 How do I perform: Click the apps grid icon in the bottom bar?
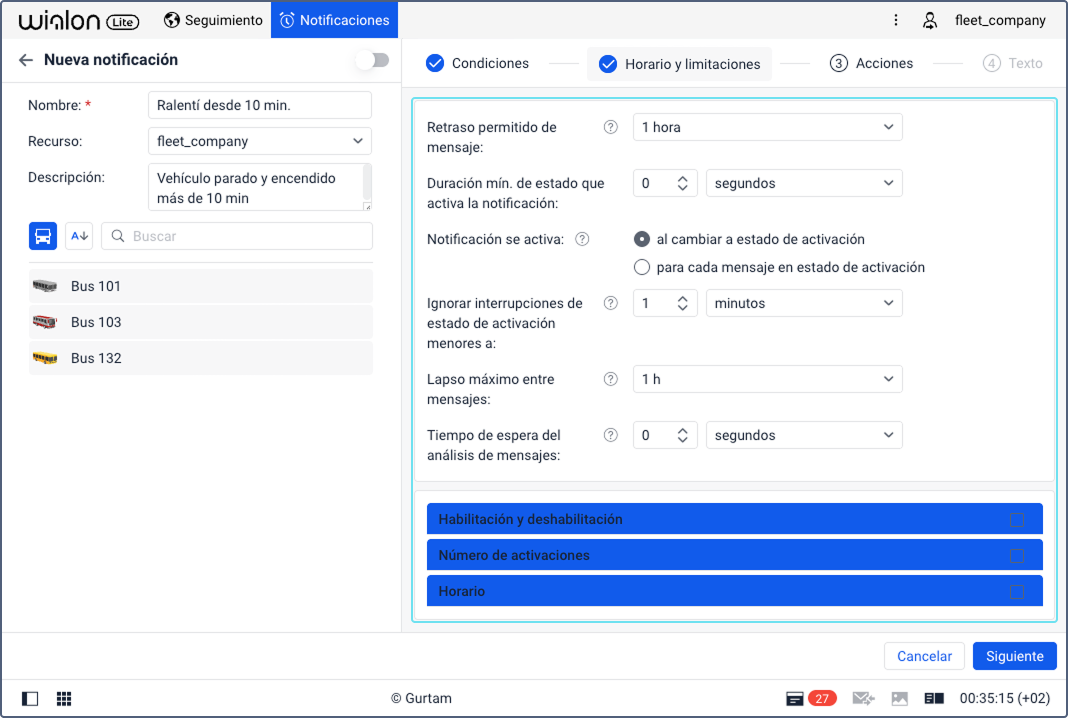64,698
